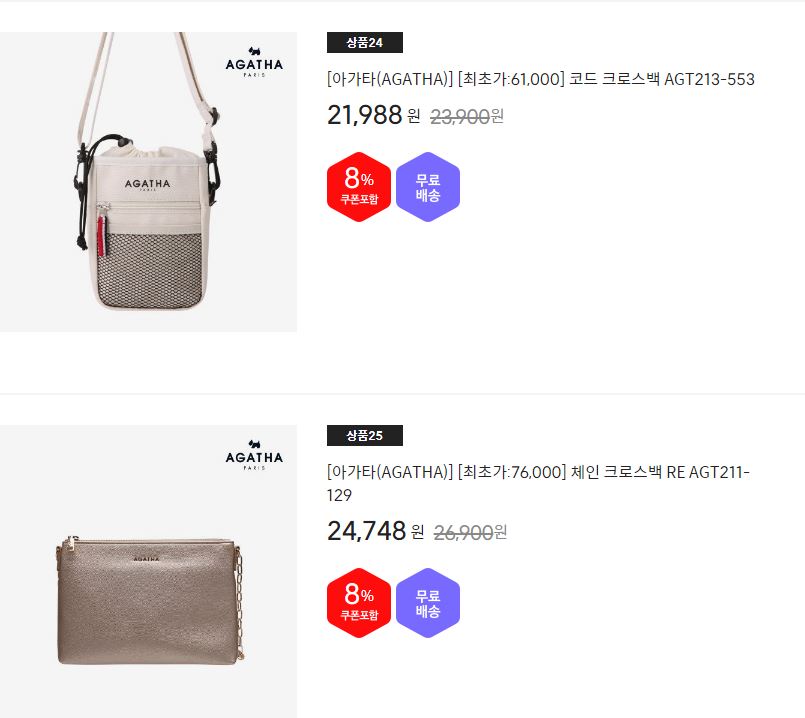This screenshot has width=805, height=718.
Task: Click the crossed-out 23,900원 original price
Action: click(x=467, y=117)
